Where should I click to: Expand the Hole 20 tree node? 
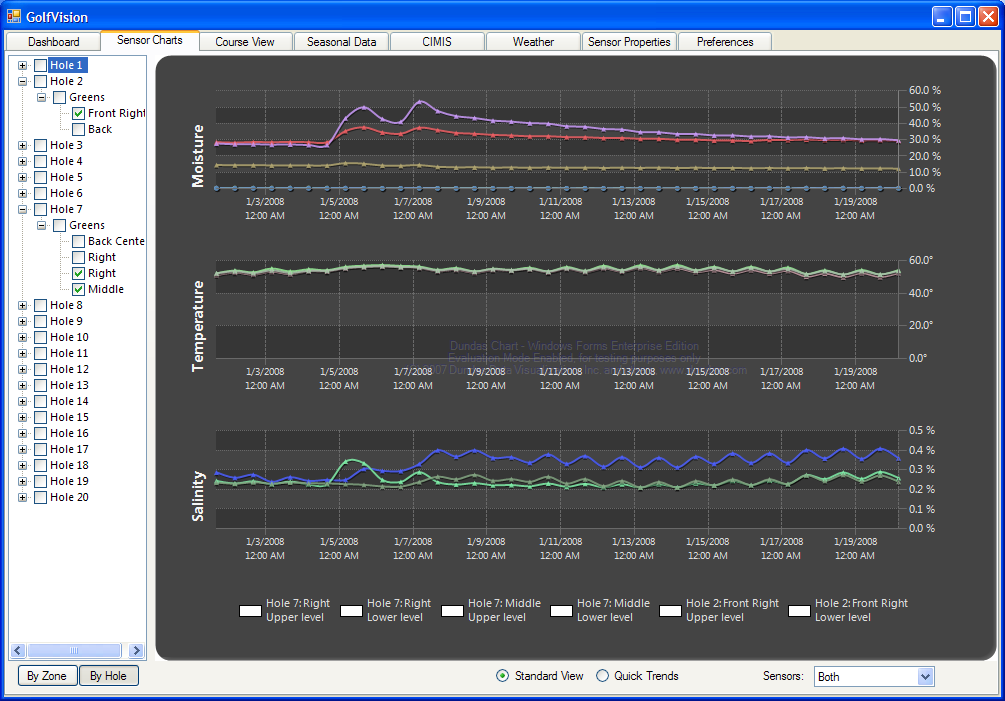[x=22, y=498]
